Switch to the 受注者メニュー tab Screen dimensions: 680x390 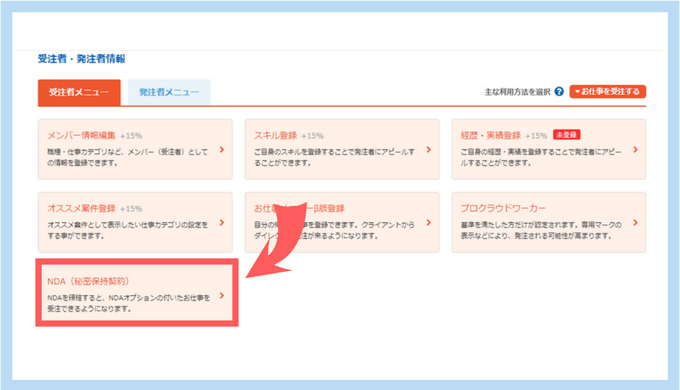tap(79, 92)
